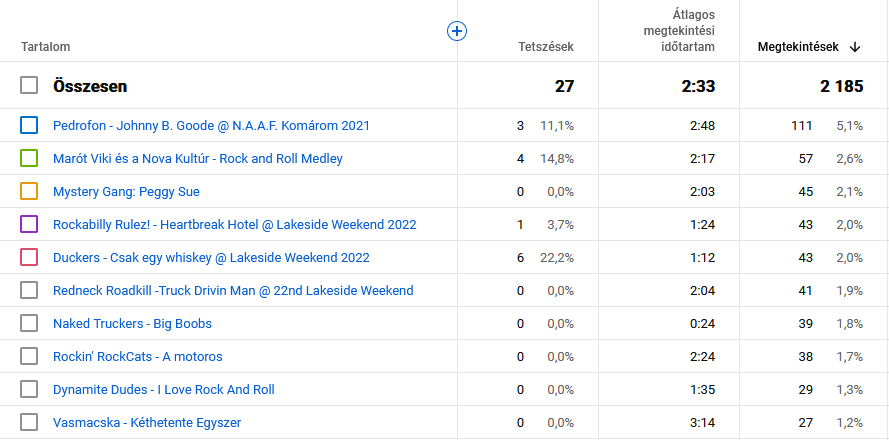Click the Tartalom column header
This screenshot has height=440, width=889.
point(45,47)
